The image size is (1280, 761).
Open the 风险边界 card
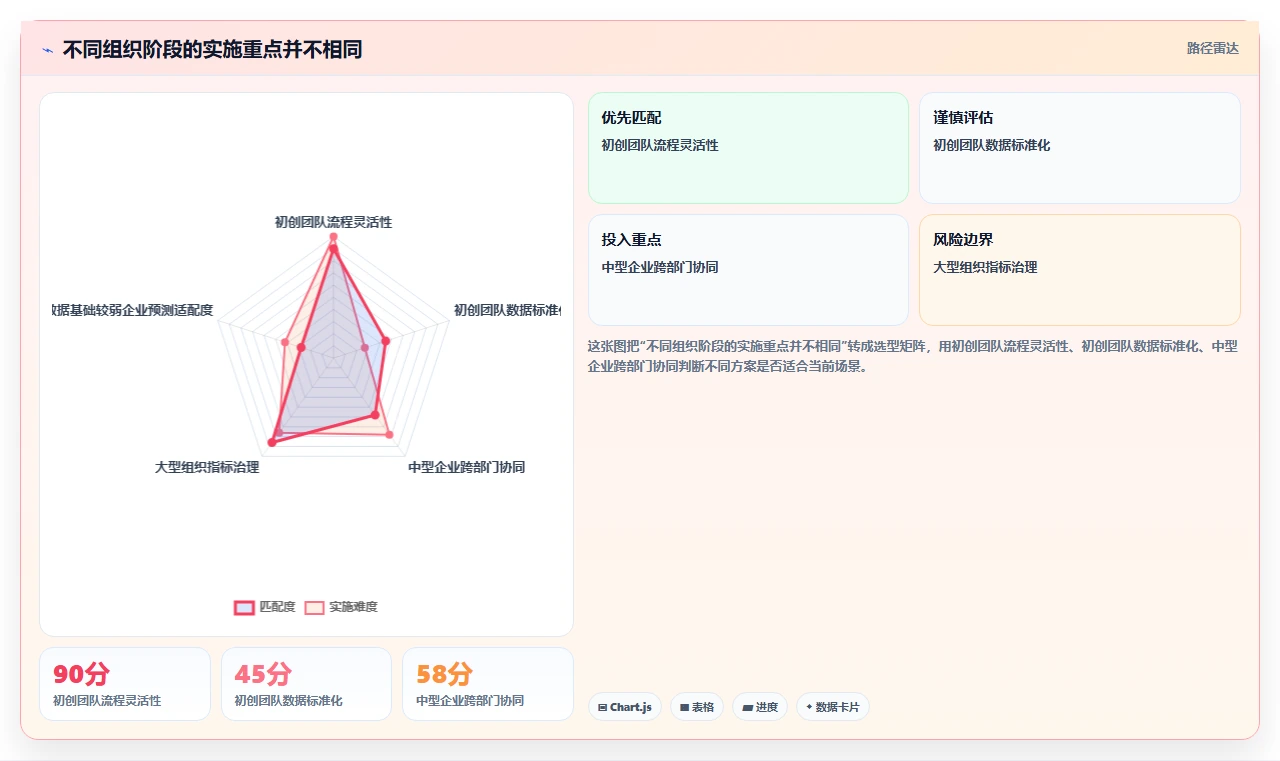(x=1080, y=270)
